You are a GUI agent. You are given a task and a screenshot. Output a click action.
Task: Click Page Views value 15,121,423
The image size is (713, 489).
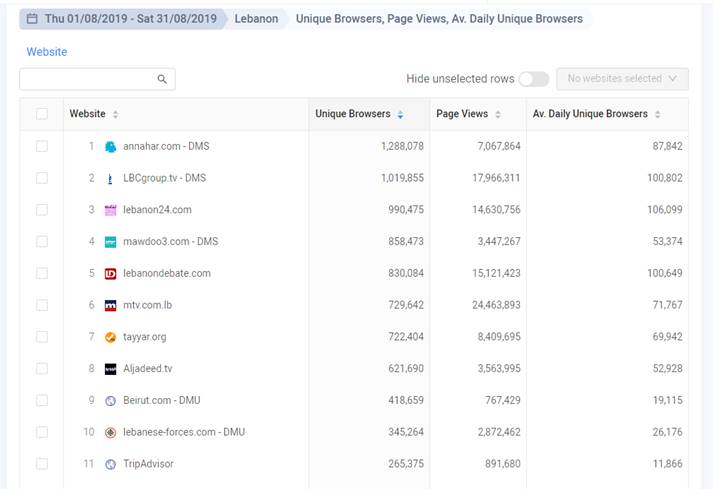tap(496, 273)
